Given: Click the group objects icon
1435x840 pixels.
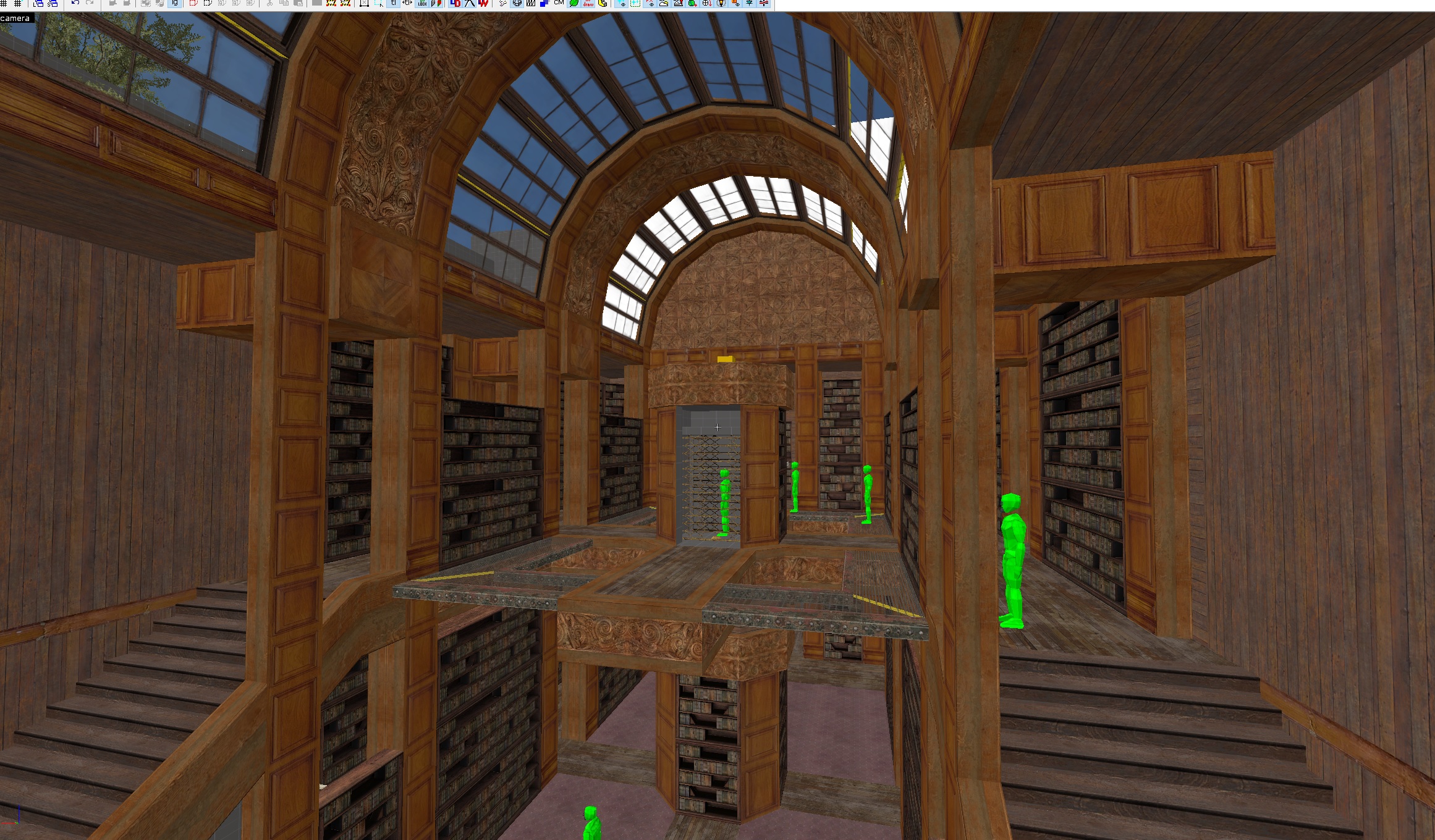Looking at the screenshot, I should click(146, 4).
